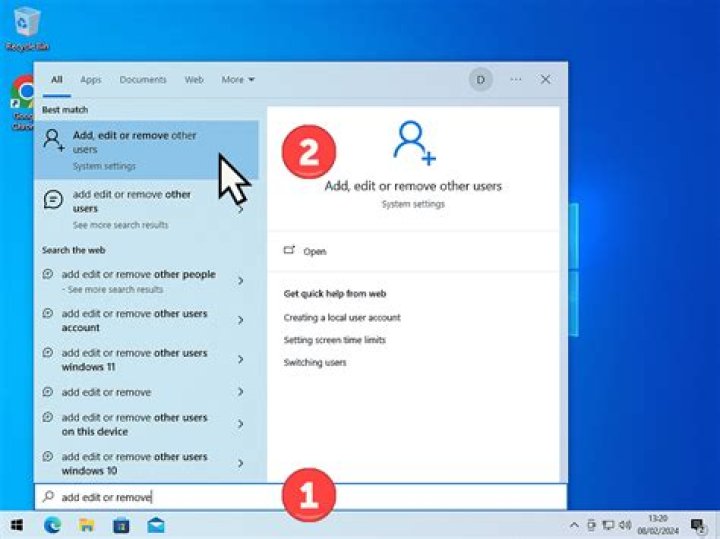This screenshot has width=720, height=539.
Task: Launch Microsoft Edge from the taskbar
Action: pos(52,525)
